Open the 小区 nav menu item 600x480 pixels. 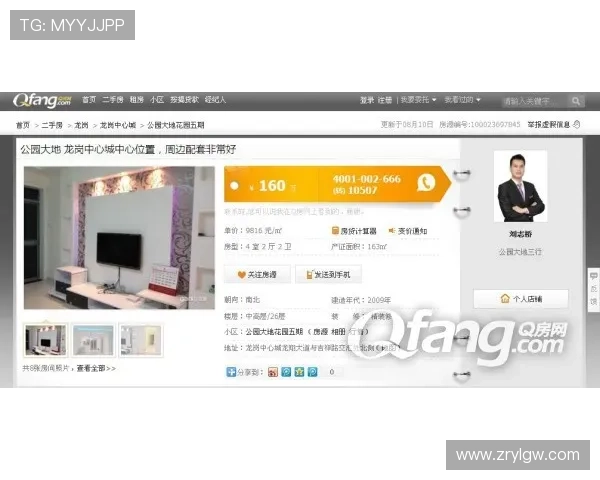[x=157, y=100]
